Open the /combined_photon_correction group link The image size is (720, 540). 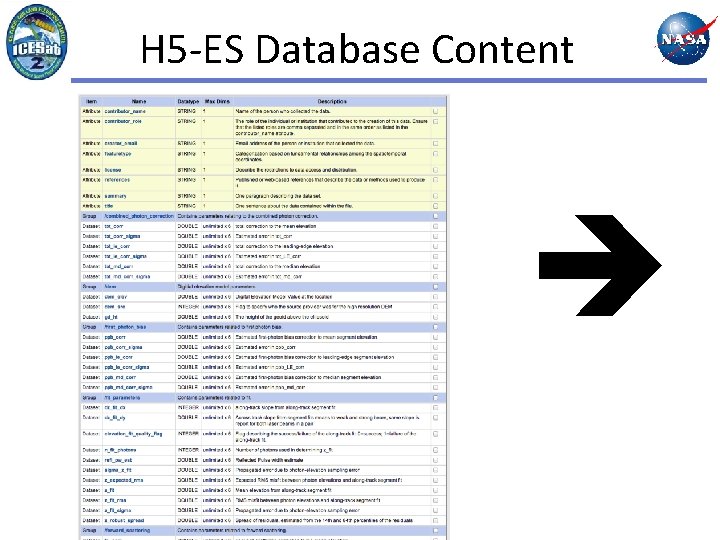pos(139,216)
